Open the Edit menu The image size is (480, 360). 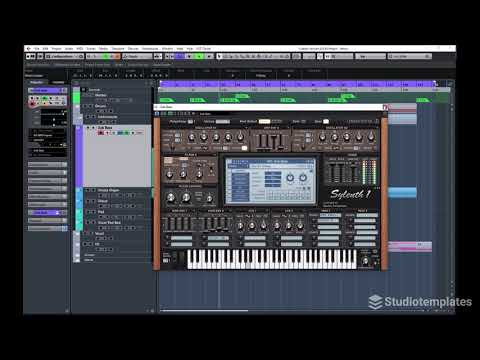coord(45,49)
